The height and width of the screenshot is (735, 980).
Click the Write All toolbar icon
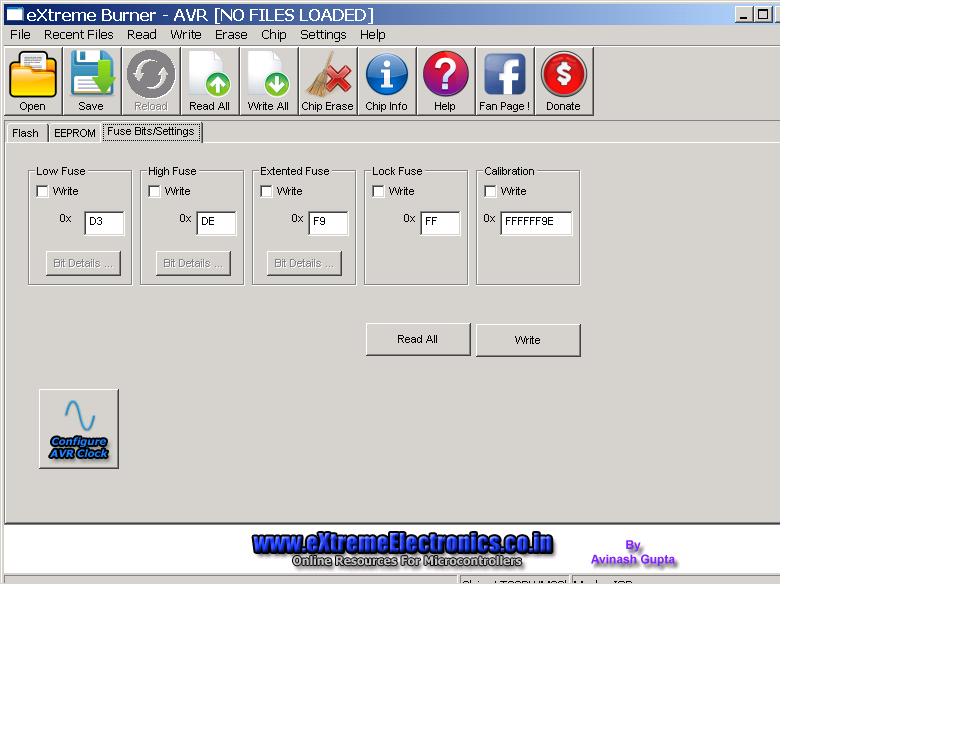tap(268, 81)
